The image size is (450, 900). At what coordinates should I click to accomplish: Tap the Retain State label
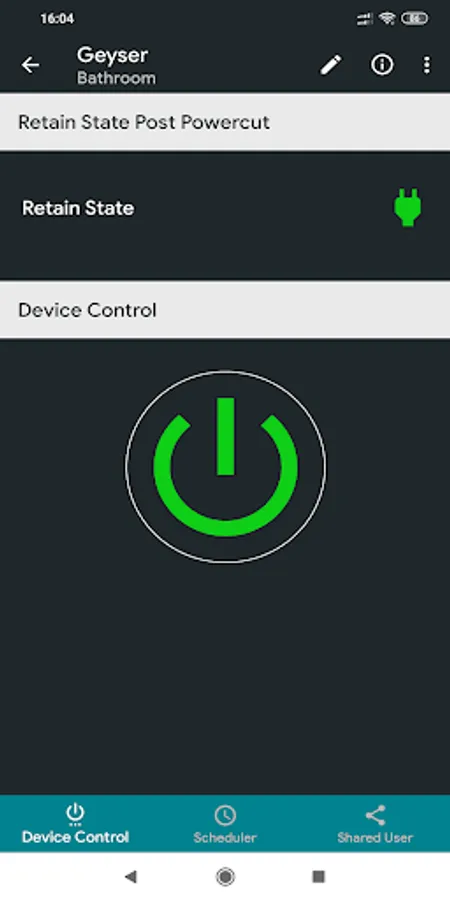coord(78,208)
